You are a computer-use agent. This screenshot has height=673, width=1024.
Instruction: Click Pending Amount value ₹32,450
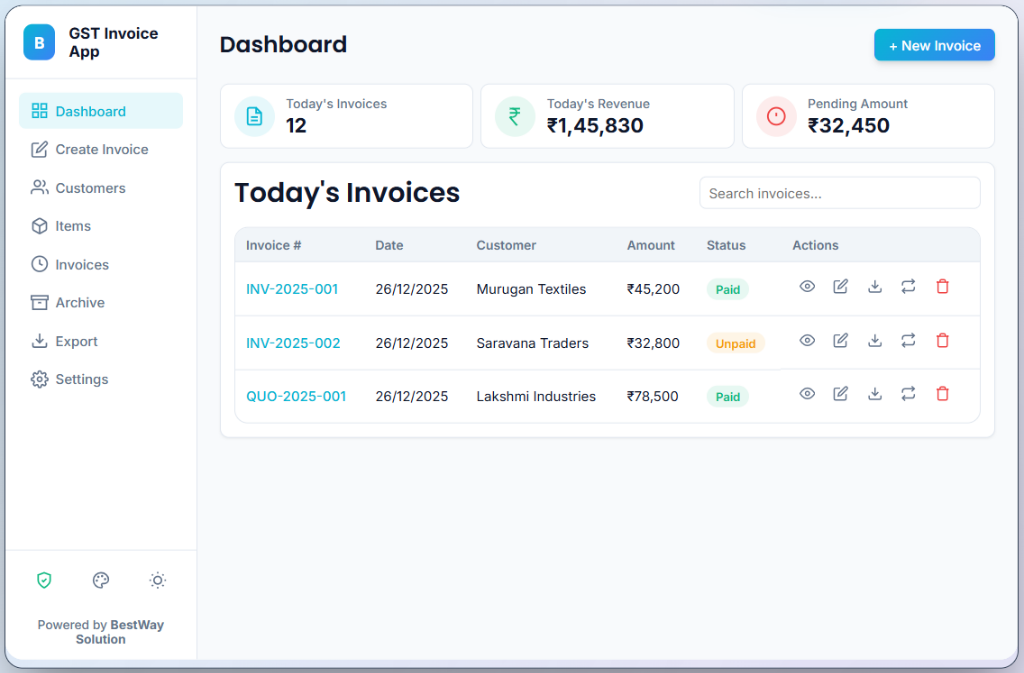tap(848, 125)
